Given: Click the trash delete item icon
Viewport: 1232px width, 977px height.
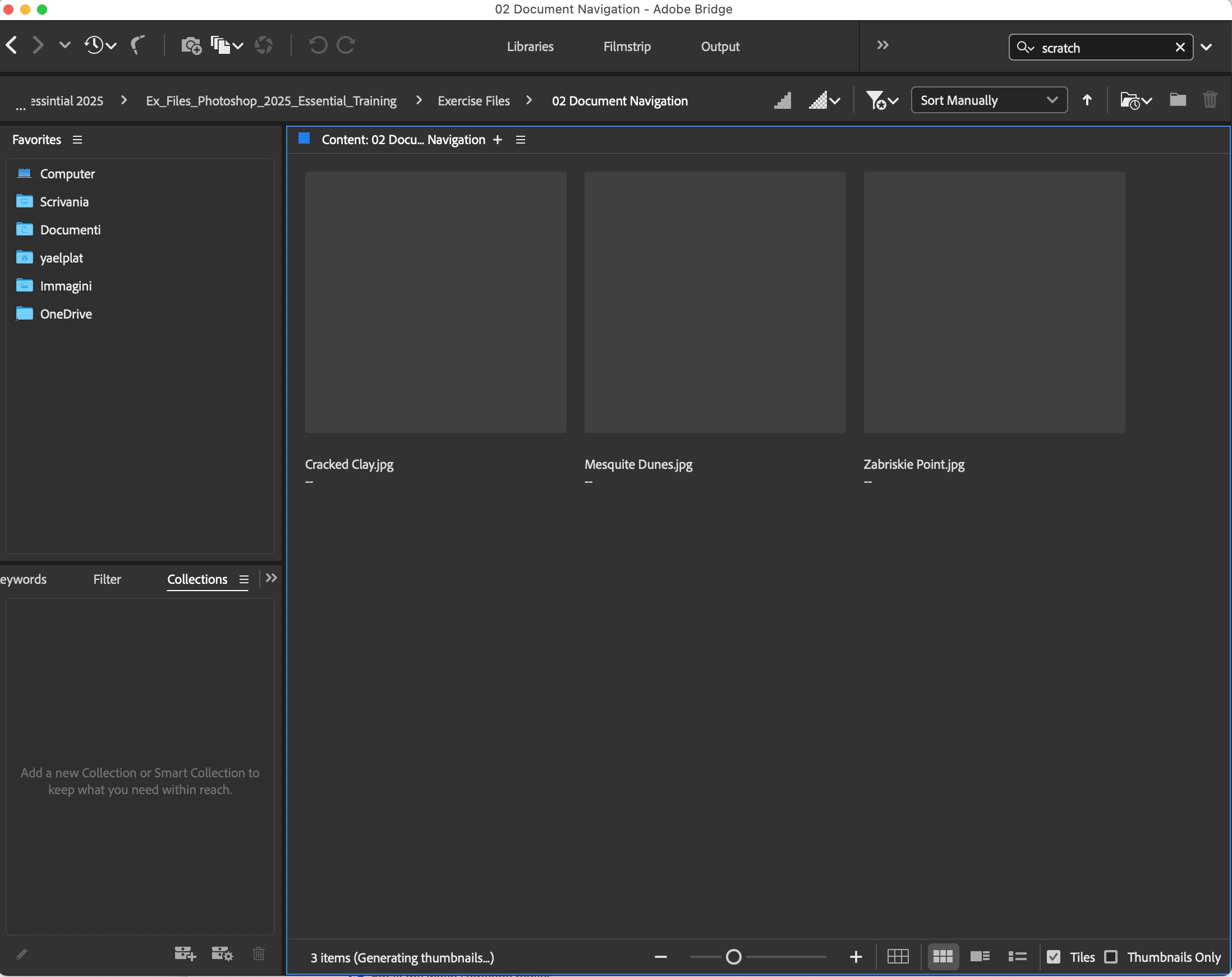Looking at the screenshot, I should pos(1210,100).
